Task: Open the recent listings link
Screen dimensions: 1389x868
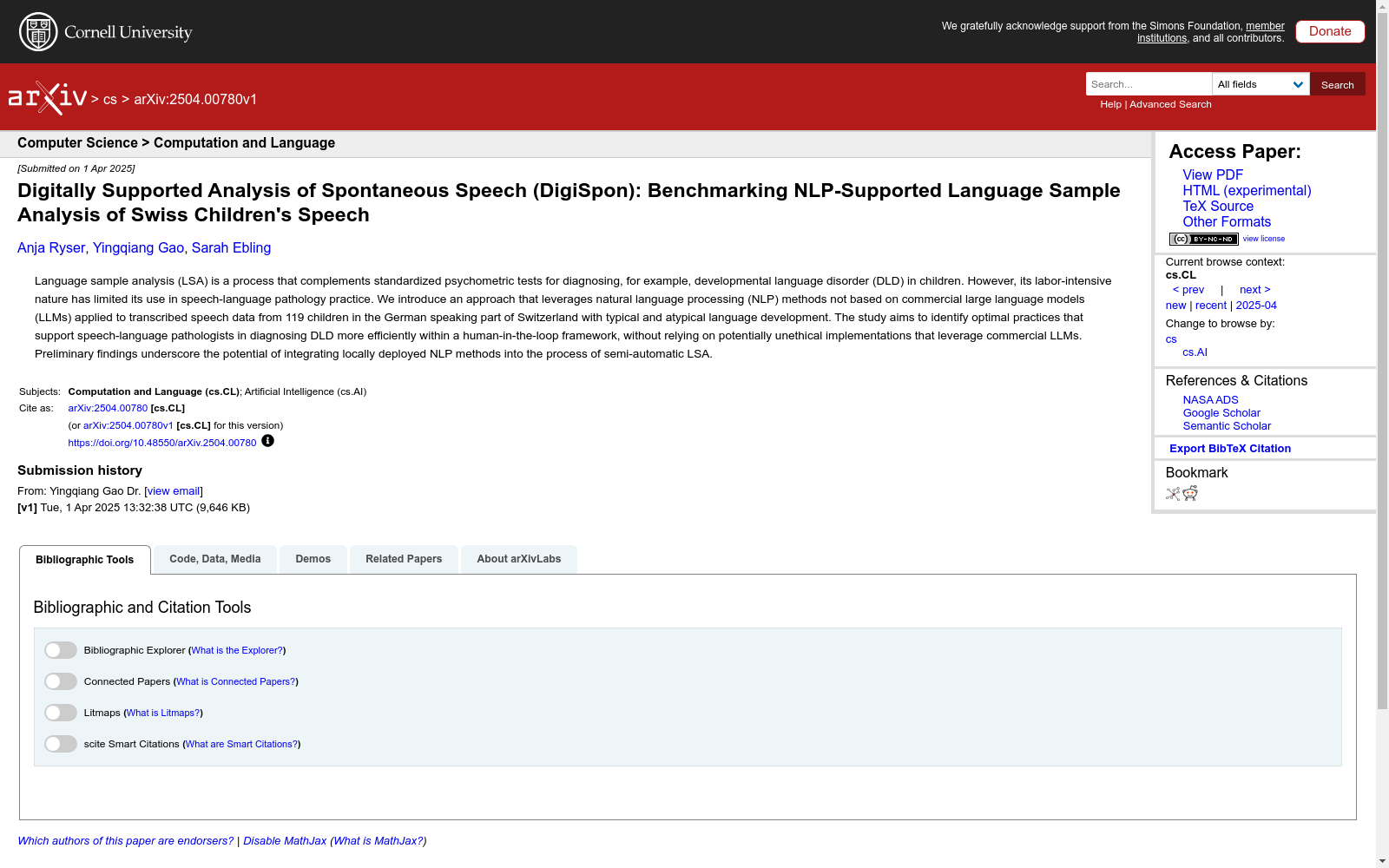Action: click(1211, 306)
